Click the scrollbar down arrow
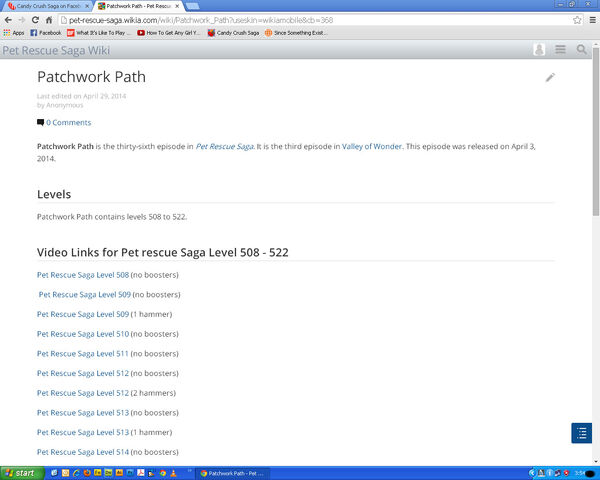This screenshot has width=600, height=480. [x=596, y=462]
